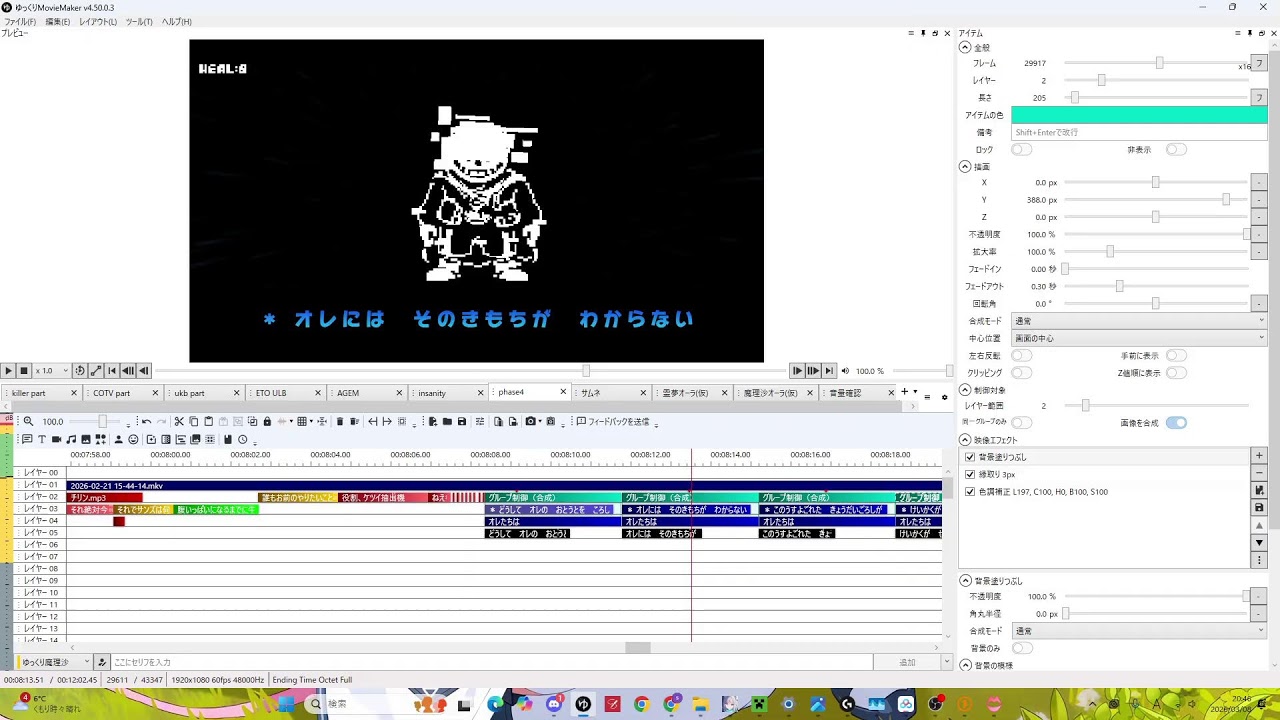Toggle 左右反転 horizontal flip switch
Screen dimensions: 1280x720
1021,355
